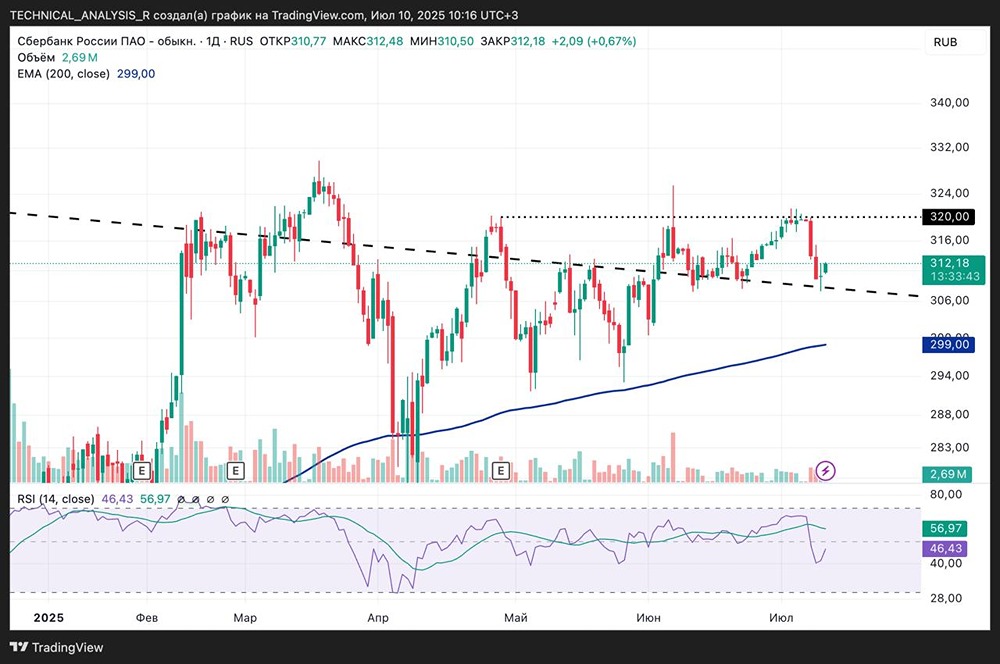This screenshot has width=1000, height=664.
Task: Click the 332,00 price axis tick
Action: pyautogui.click(x=950, y=147)
